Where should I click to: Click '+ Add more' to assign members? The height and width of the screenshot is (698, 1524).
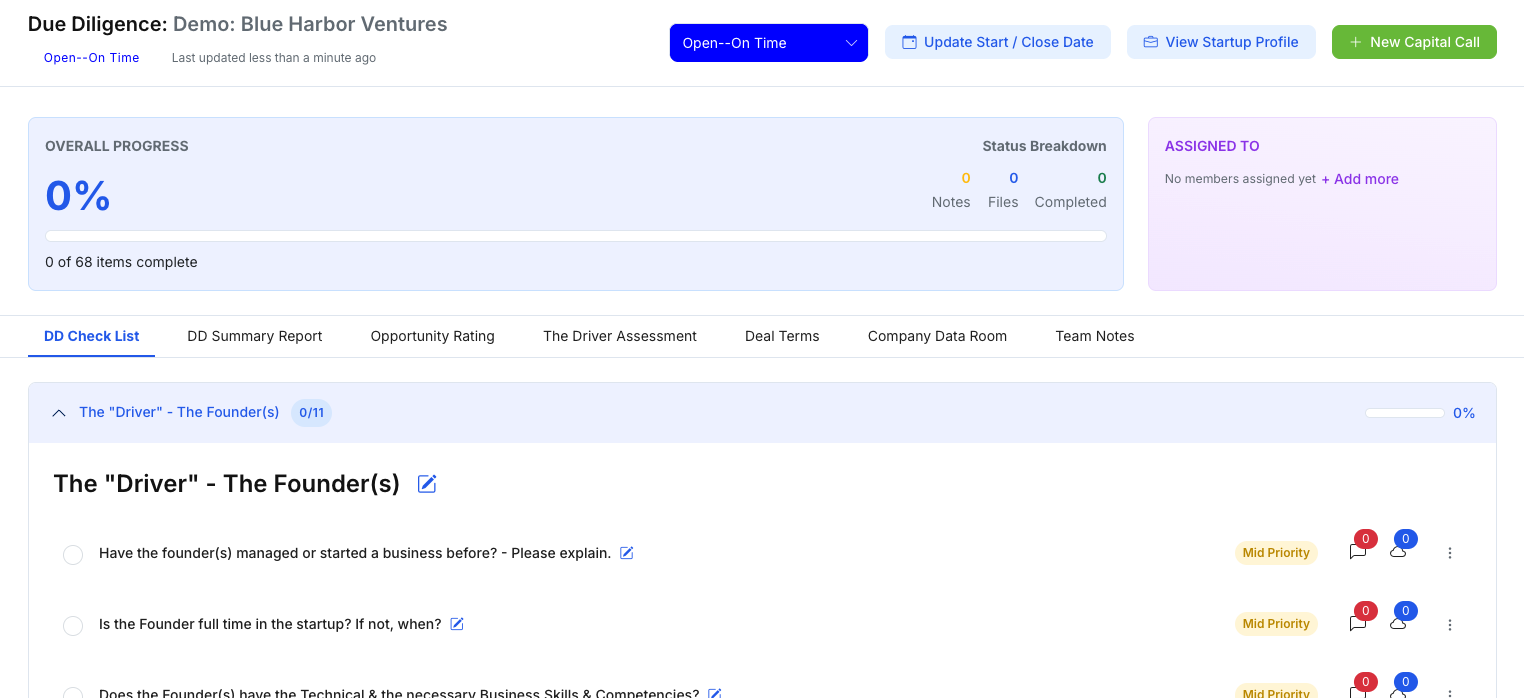click(x=1359, y=179)
